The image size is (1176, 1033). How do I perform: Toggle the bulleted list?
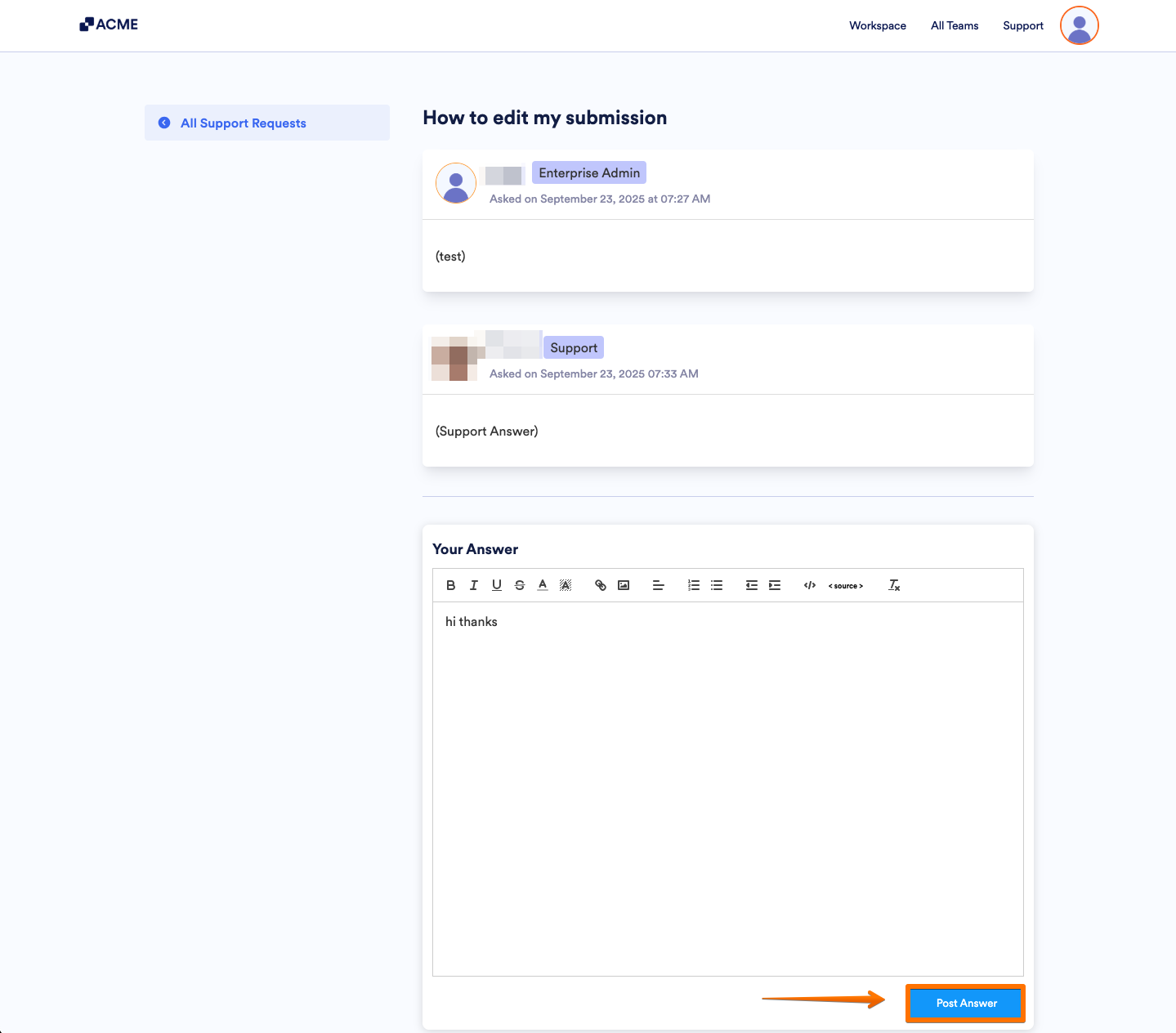click(717, 585)
